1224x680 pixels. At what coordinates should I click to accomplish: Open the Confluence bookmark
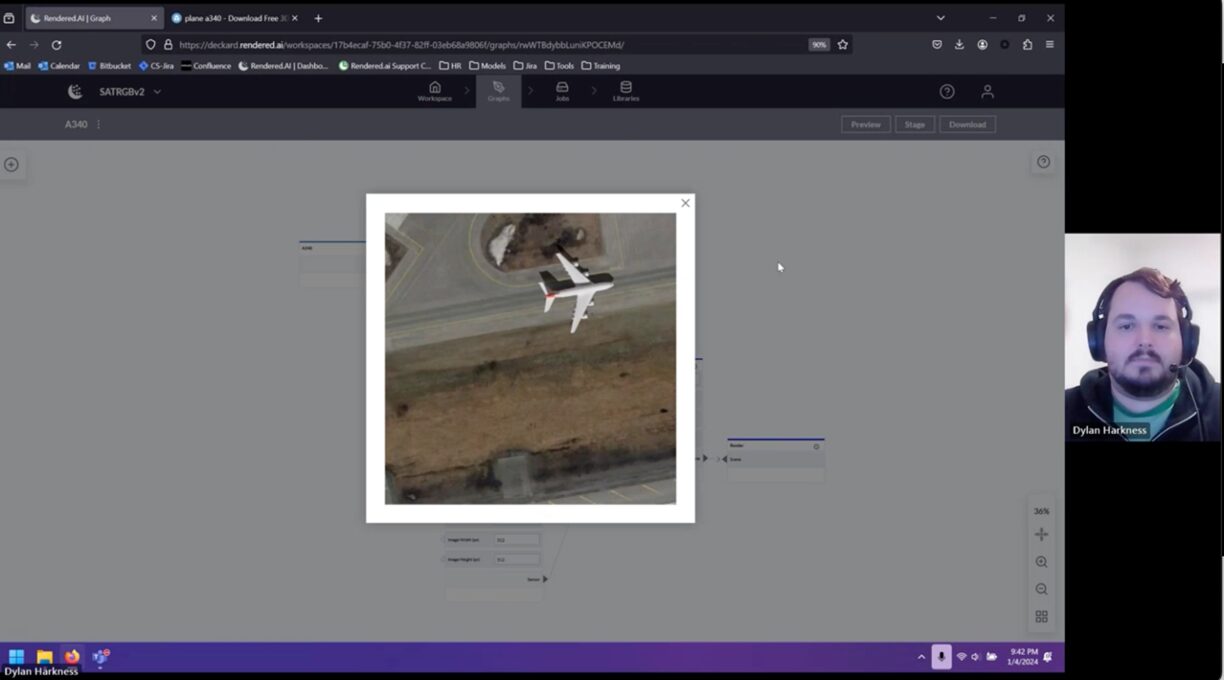coord(206,66)
